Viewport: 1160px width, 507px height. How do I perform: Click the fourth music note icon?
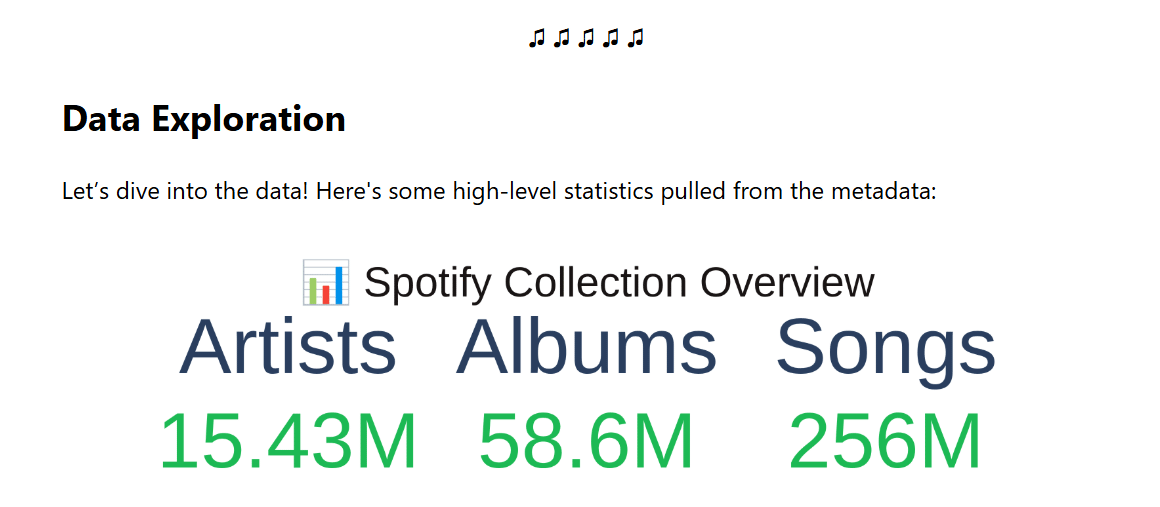[611, 38]
